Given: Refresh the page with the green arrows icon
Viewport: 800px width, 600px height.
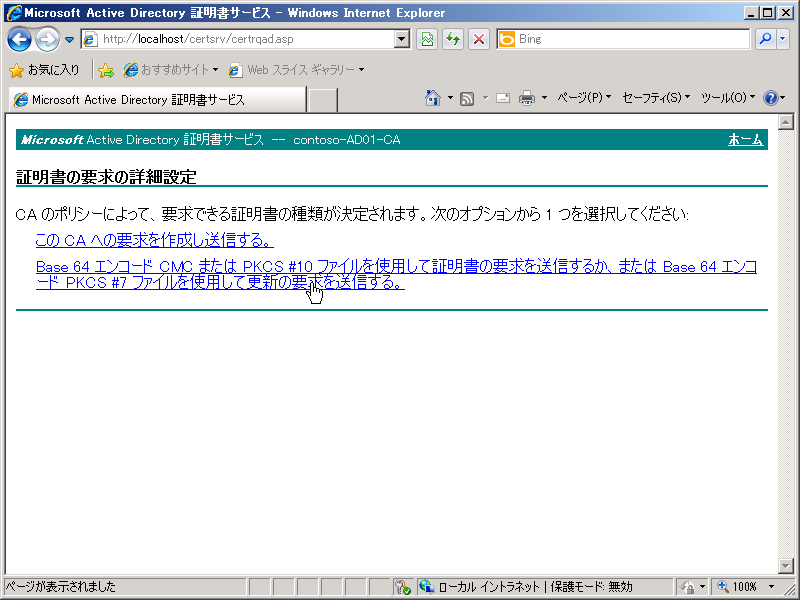Looking at the screenshot, I should pyautogui.click(x=453, y=39).
